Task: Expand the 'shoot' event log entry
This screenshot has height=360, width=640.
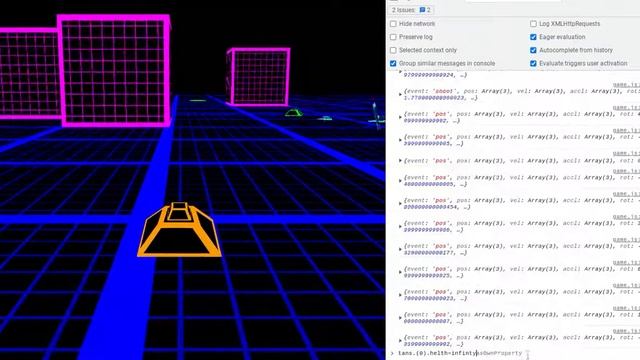Action: 400,94
